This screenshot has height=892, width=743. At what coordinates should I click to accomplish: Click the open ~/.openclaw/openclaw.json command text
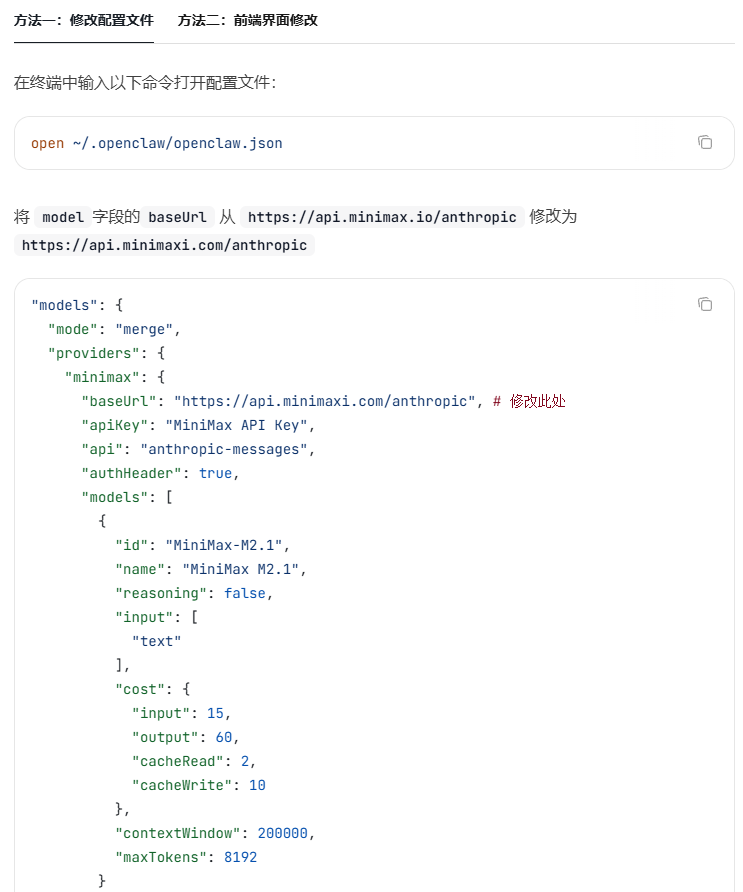click(157, 143)
